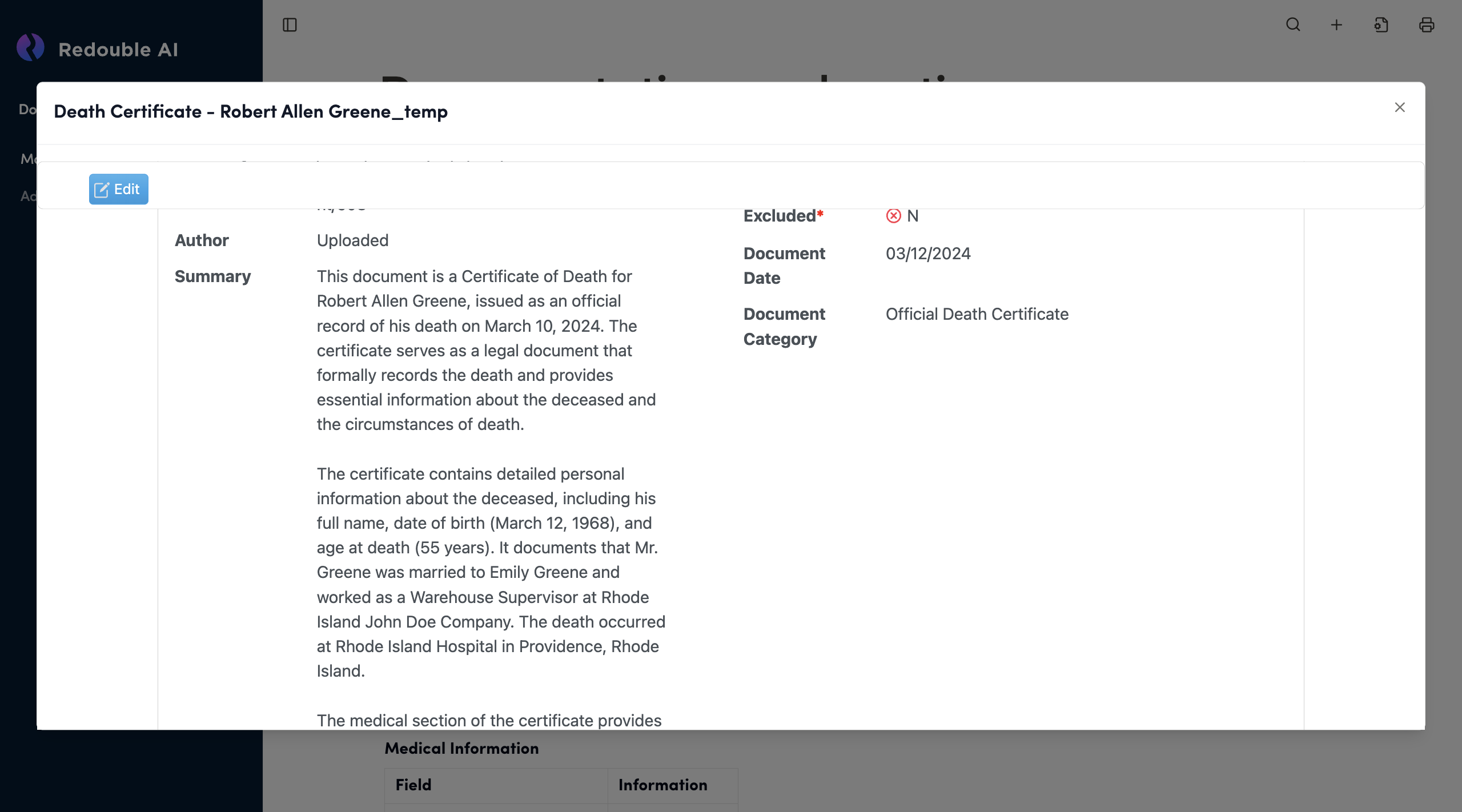The width and height of the screenshot is (1462, 812).
Task: Click the Information column header
Action: tap(662, 785)
